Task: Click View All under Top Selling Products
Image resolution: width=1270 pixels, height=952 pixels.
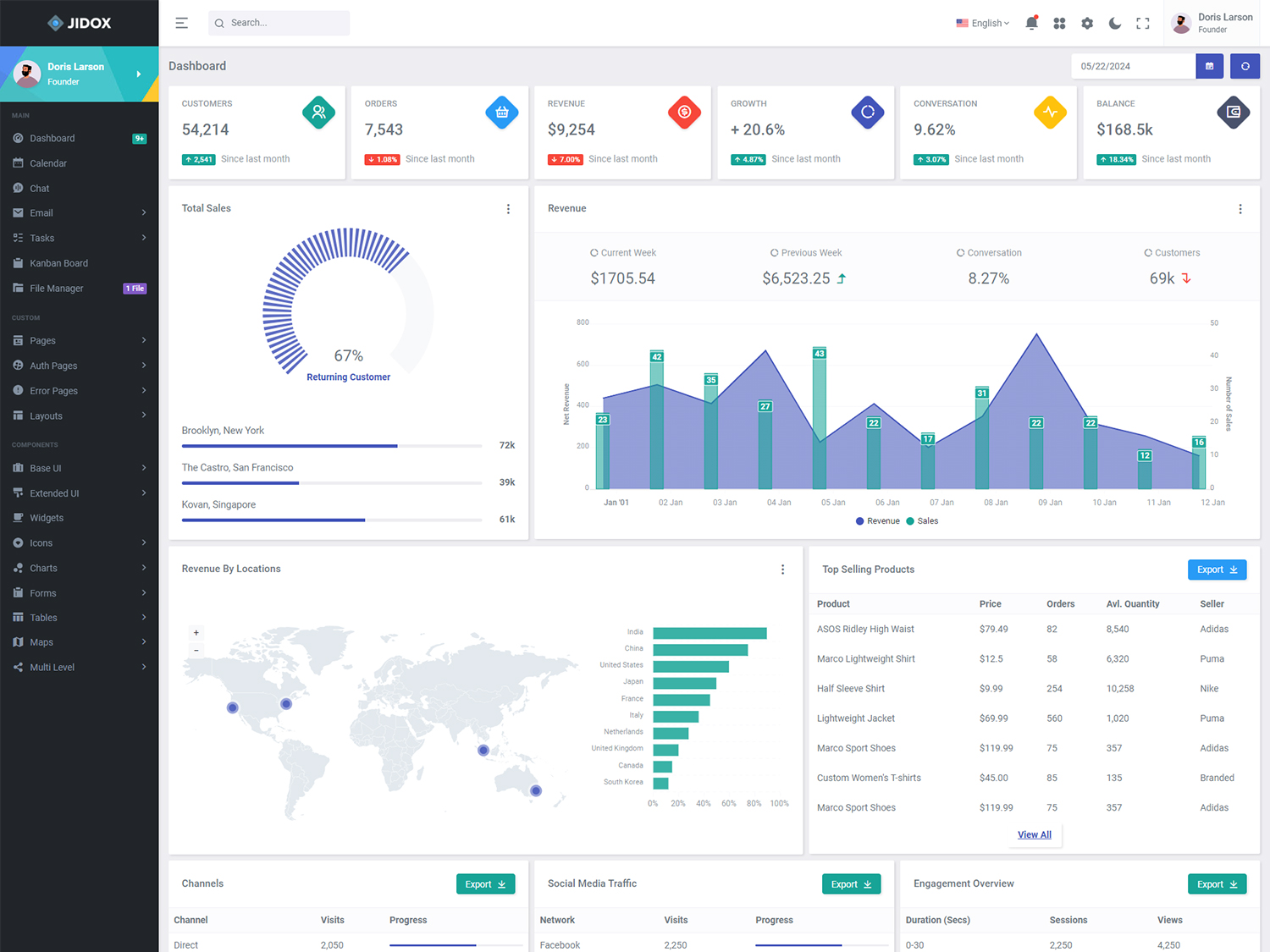Action: (x=1034, y=834)
